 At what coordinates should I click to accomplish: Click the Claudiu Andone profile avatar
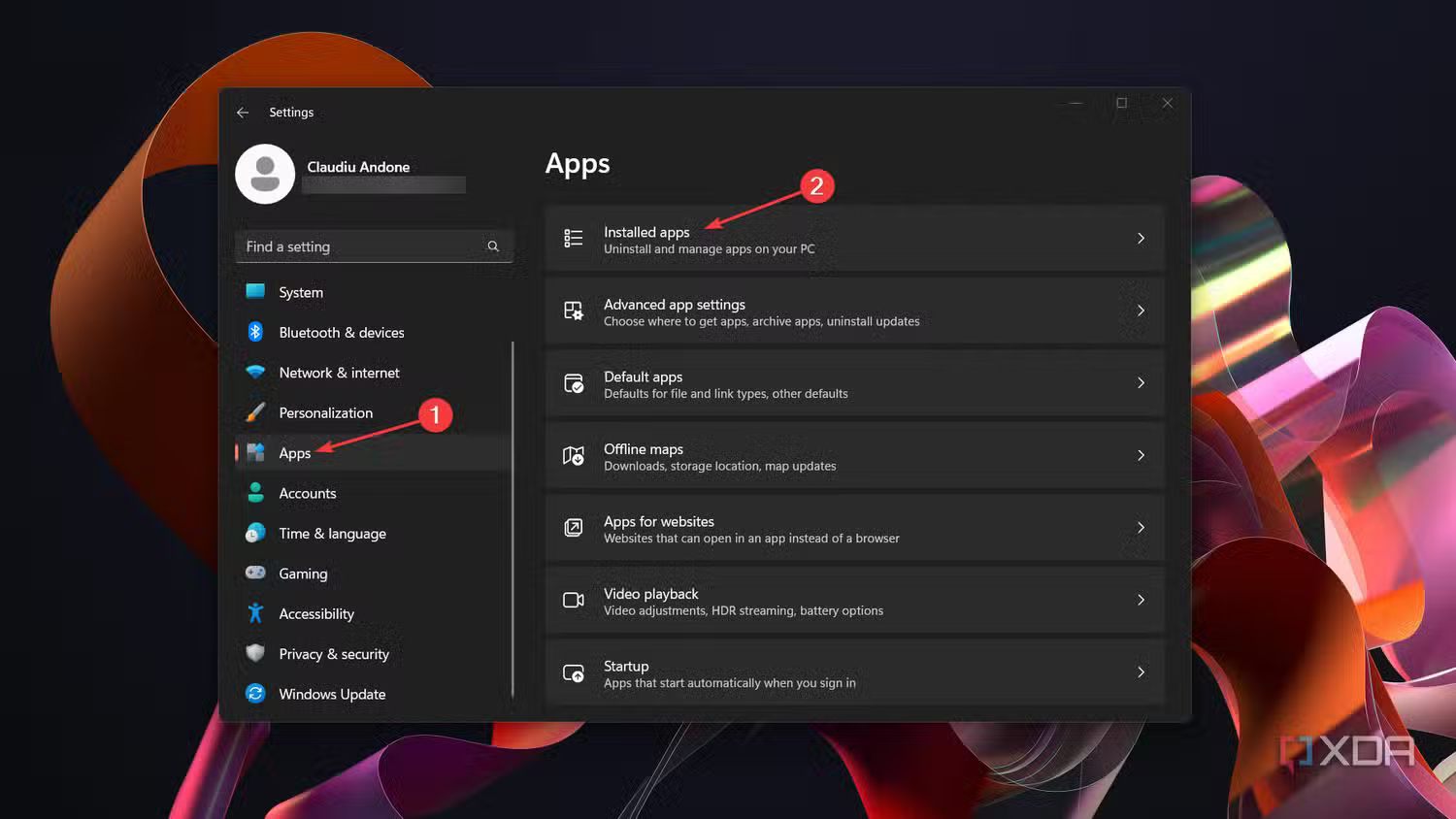click(x=265, y=175)
